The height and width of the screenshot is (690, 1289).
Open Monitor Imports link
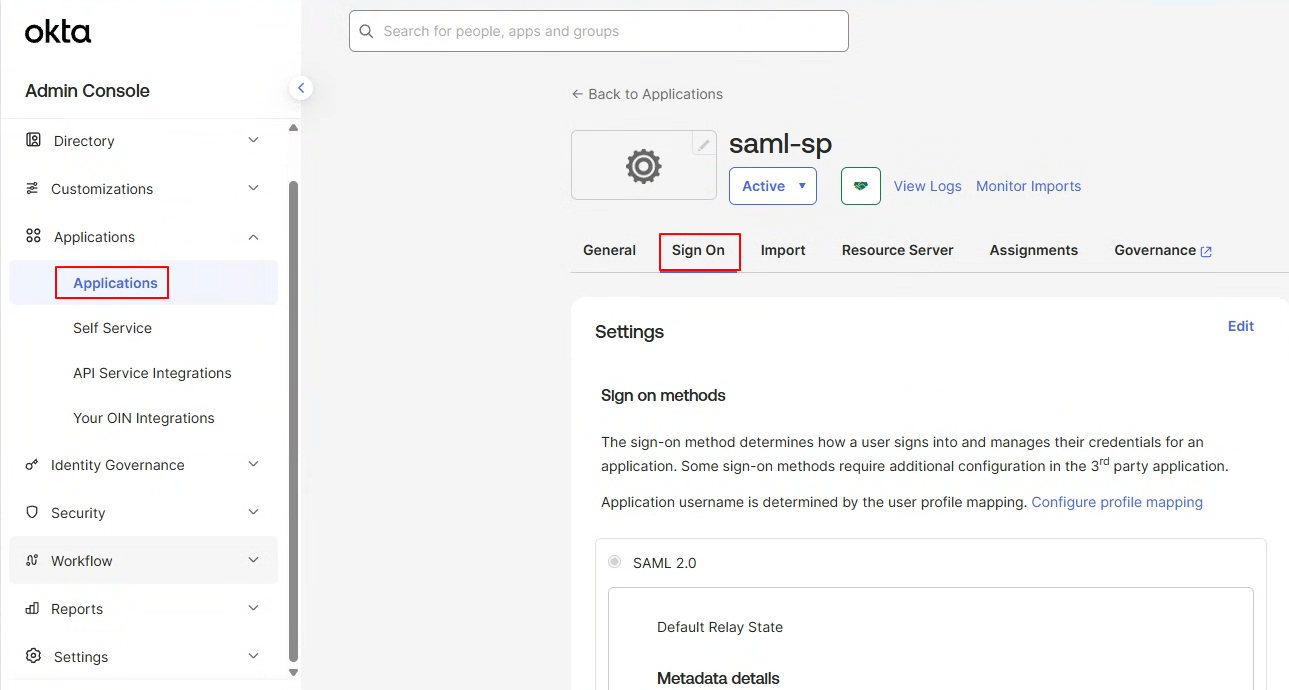point(1028,186)
